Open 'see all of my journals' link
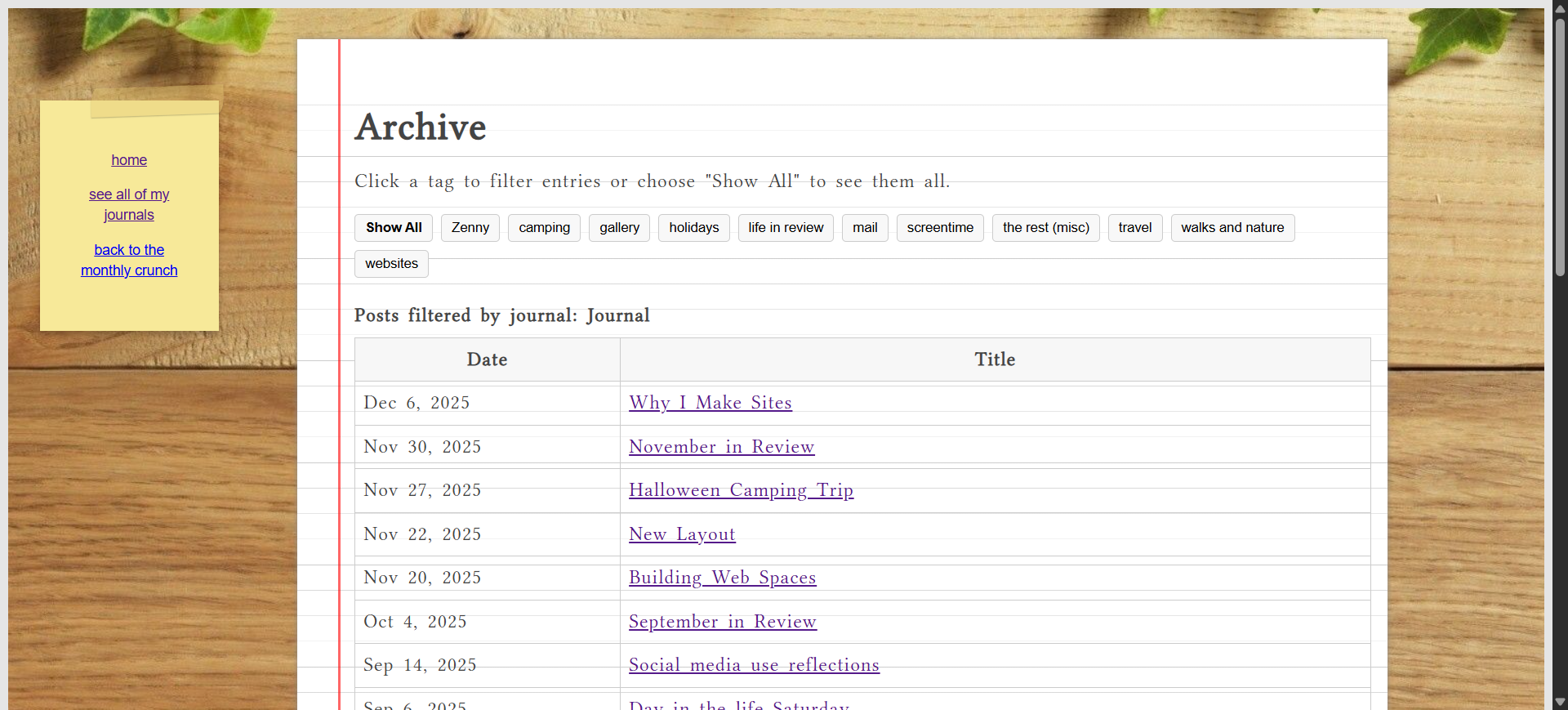 (129, 204)
